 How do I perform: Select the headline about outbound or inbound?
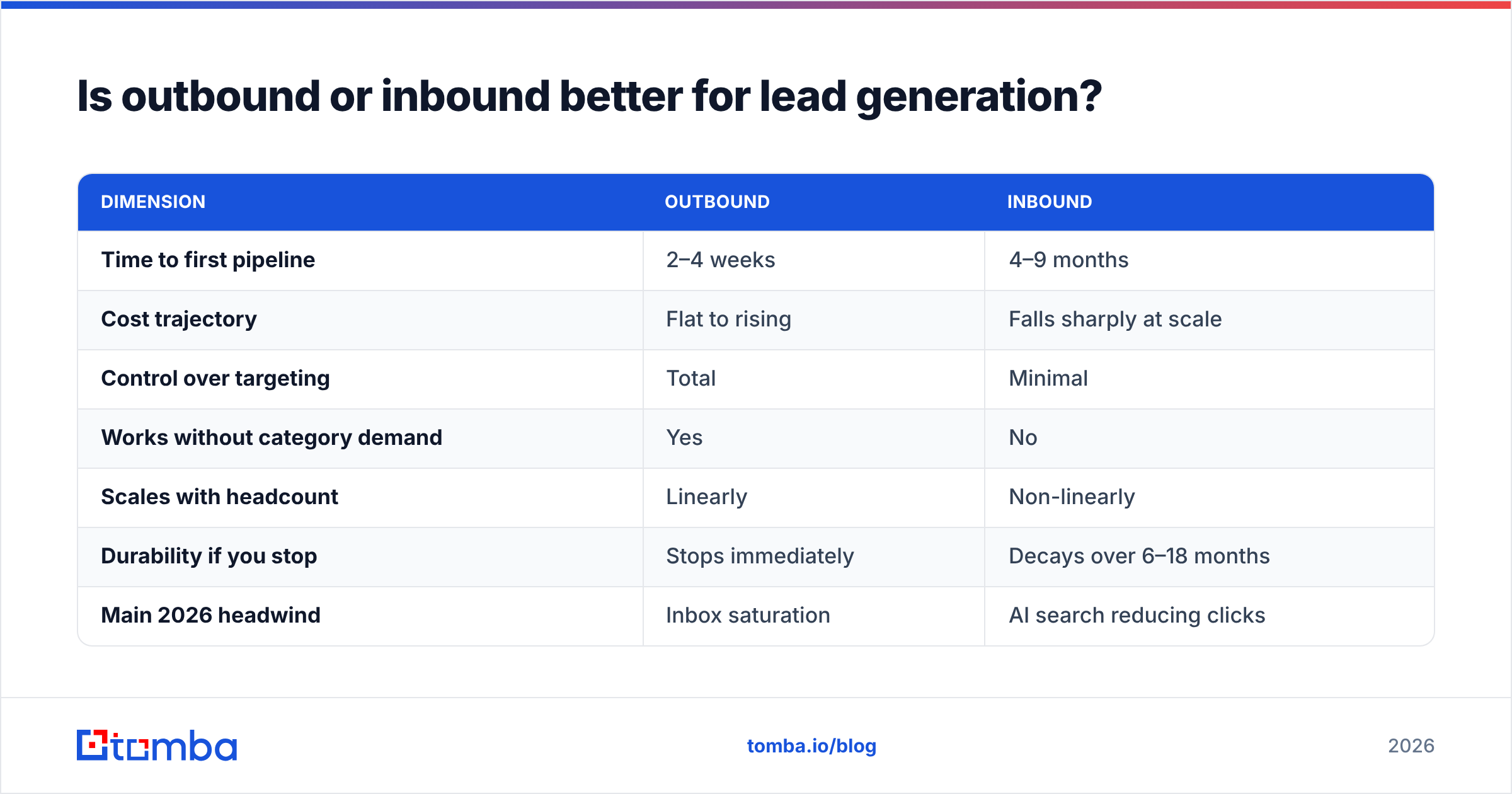[590, 96]
